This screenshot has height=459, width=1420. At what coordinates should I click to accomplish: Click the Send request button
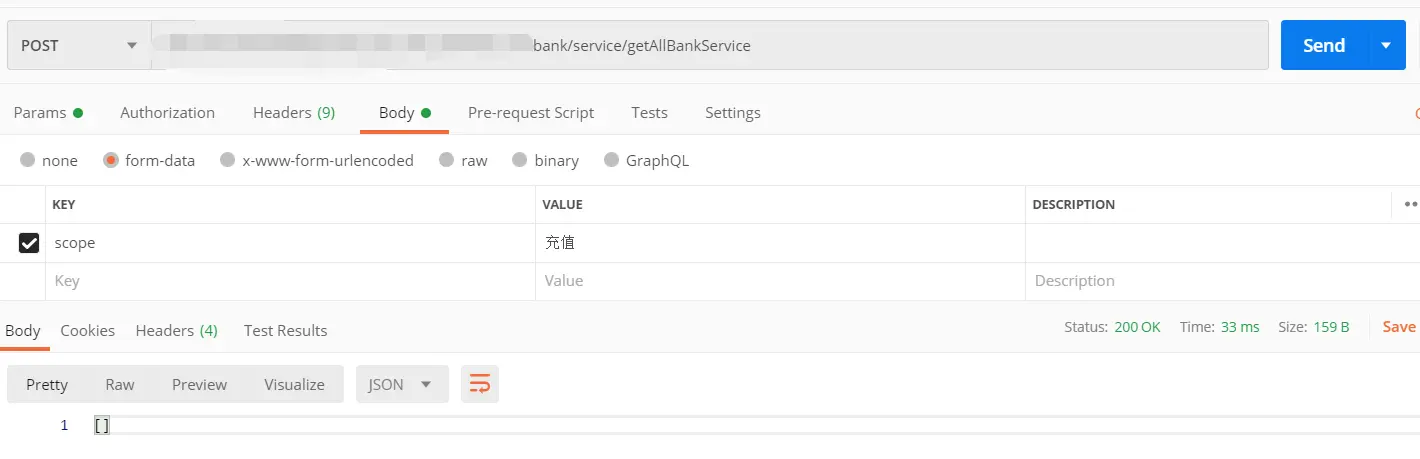click(1323, 46)
